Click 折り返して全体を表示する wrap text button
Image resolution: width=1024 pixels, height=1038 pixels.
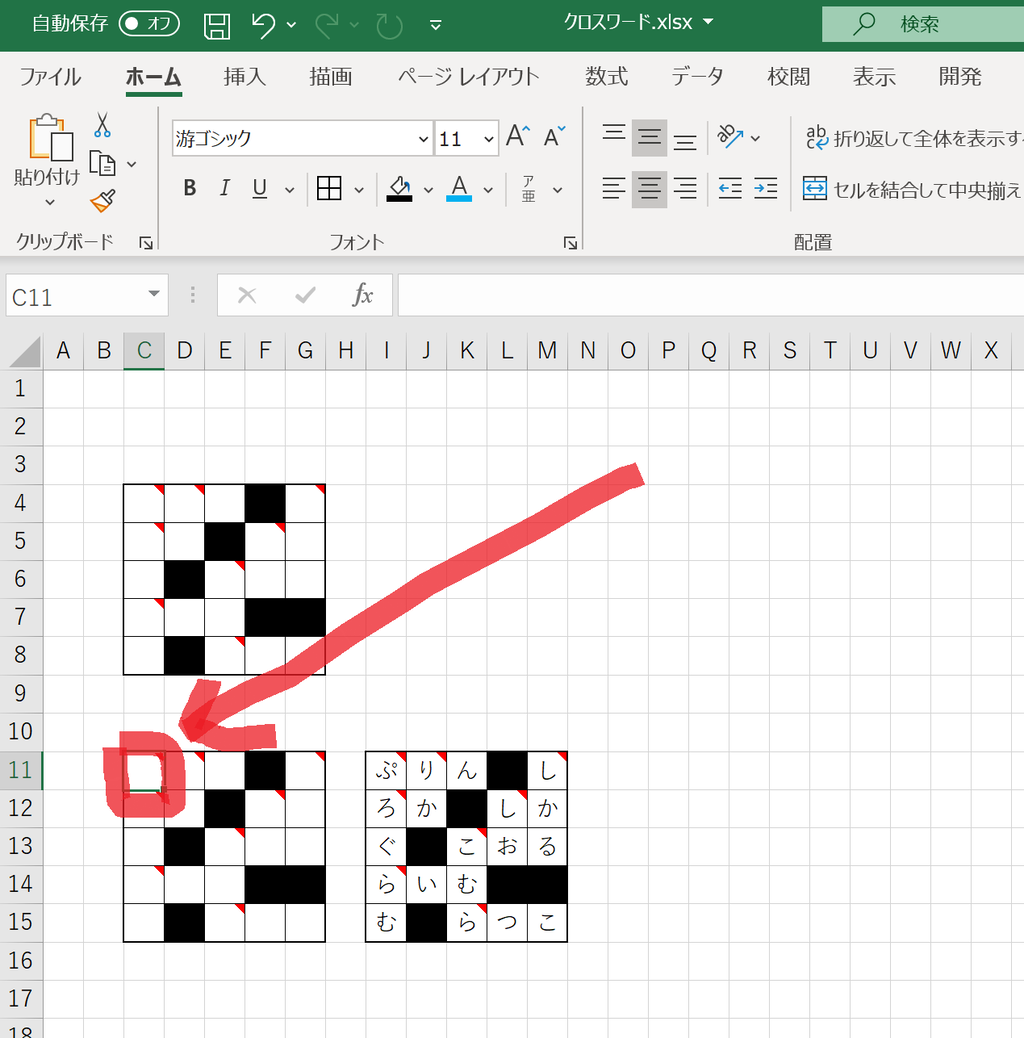pyautogui.click(x=913, y=138)
